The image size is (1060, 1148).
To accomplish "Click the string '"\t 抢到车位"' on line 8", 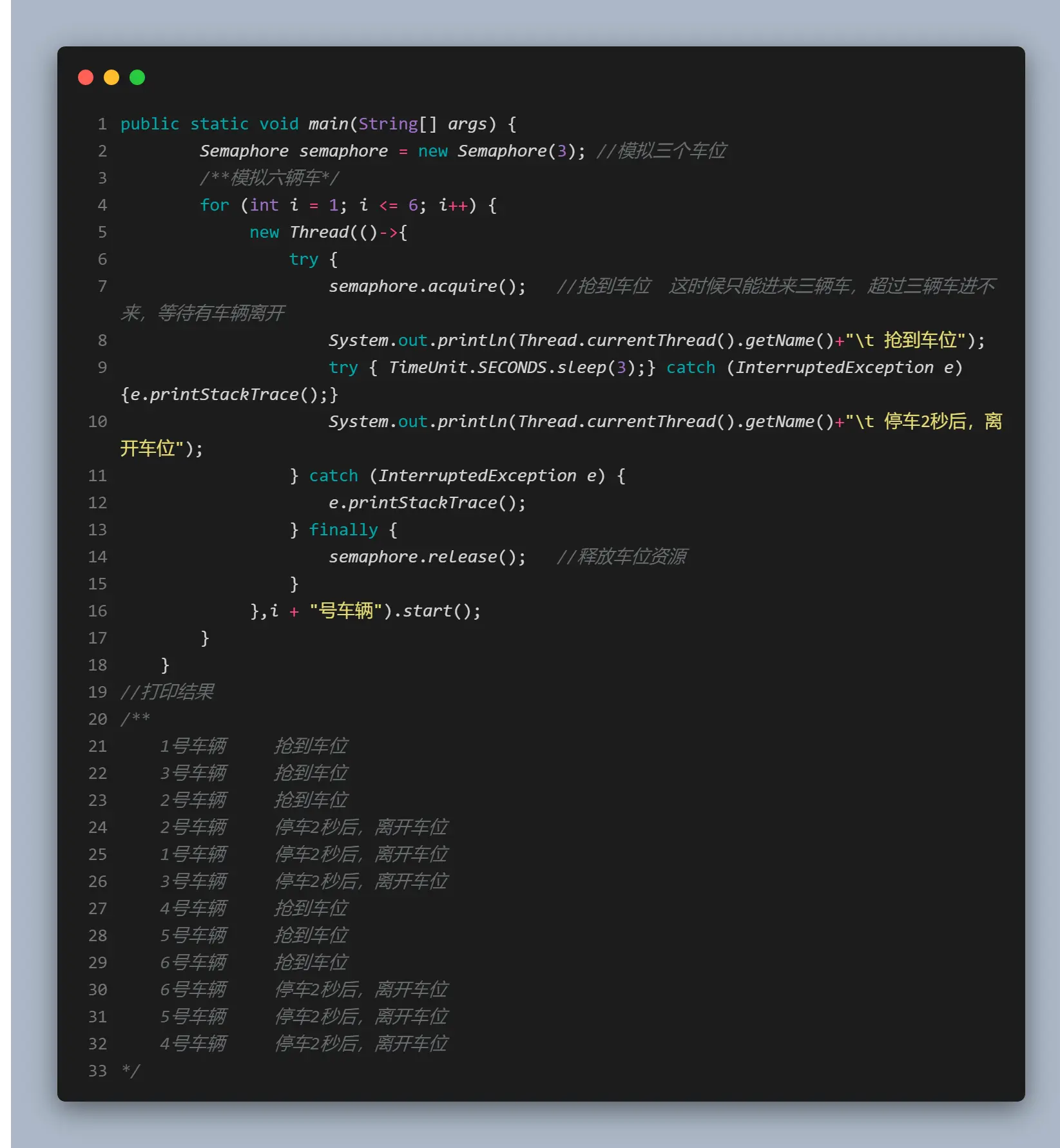I will [x=906, y=340].
